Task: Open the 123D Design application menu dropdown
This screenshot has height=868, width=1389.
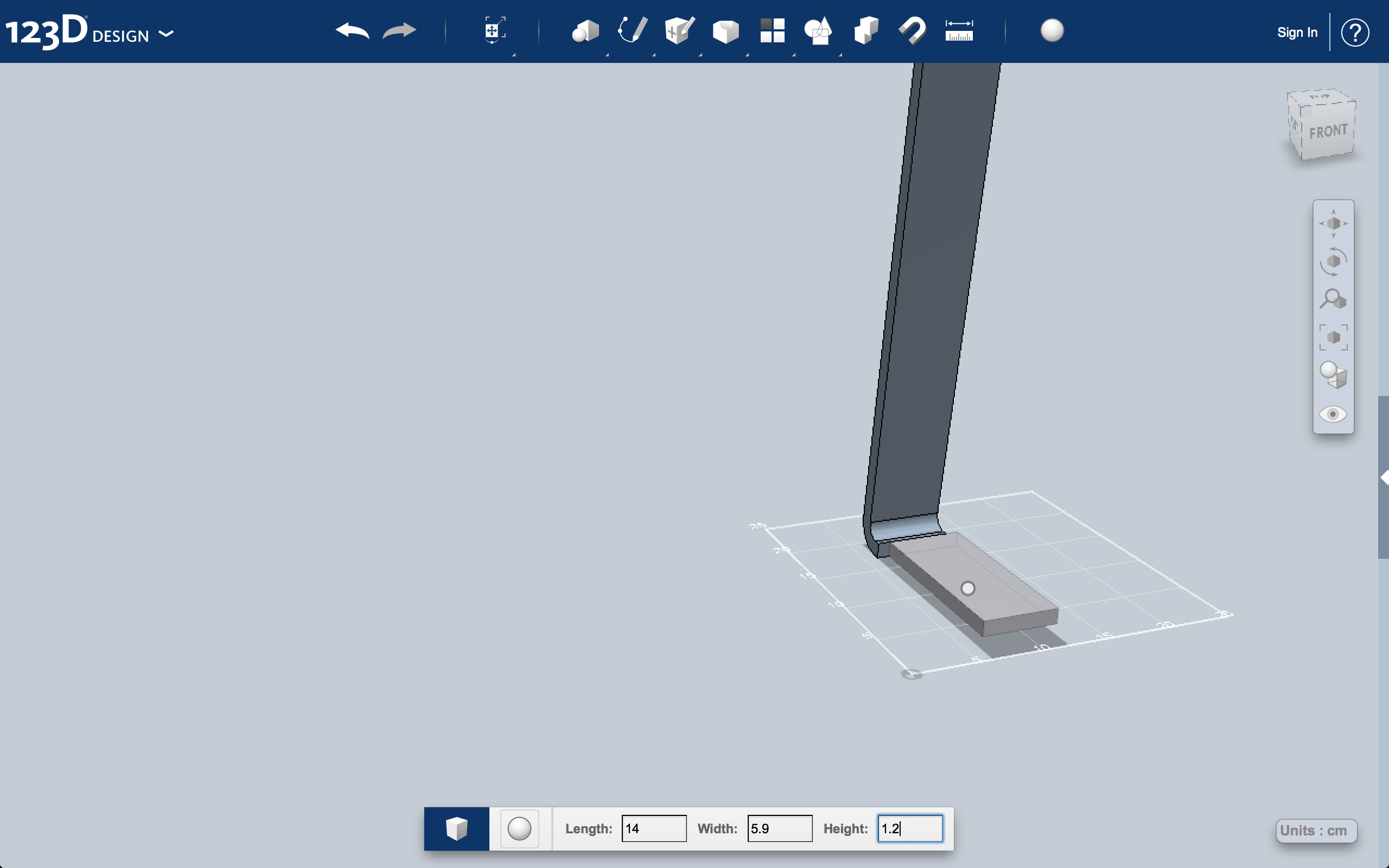Action: click(166, 34)
